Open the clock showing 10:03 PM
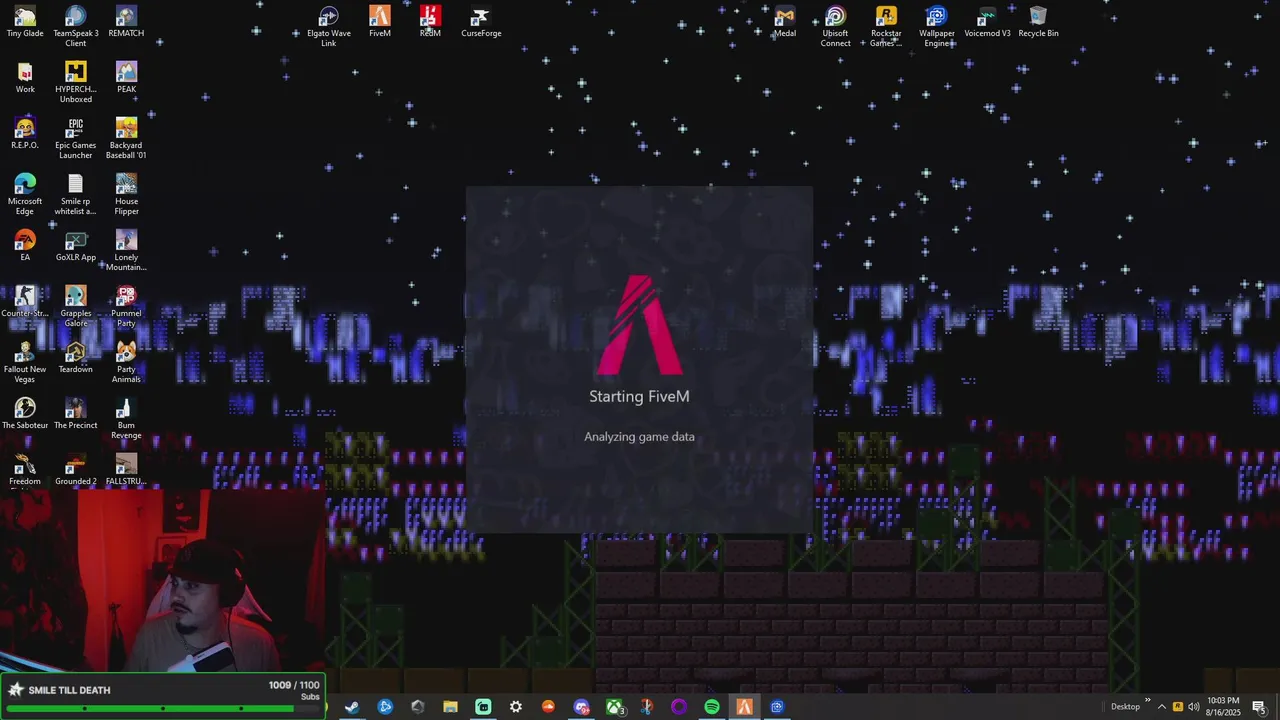The image size is (1280, 720). pyautogui.click(x=1223, y=707)
